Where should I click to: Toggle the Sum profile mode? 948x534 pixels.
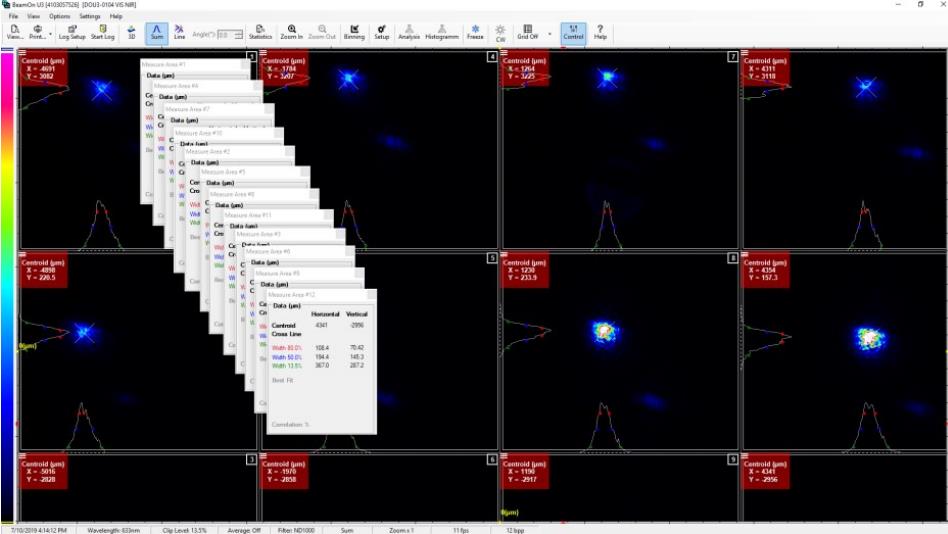click(157, 32)
